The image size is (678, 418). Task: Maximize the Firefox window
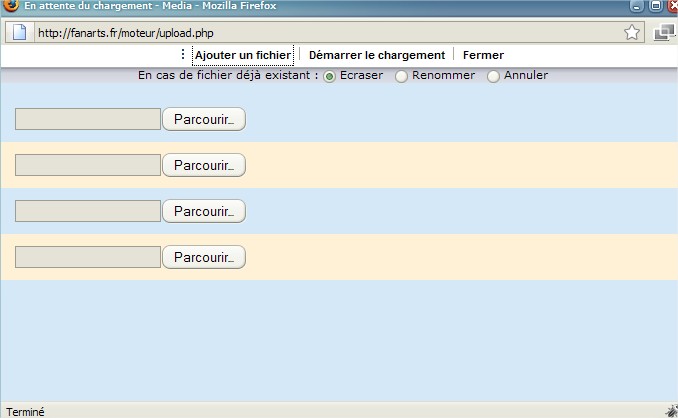point(656,6)
